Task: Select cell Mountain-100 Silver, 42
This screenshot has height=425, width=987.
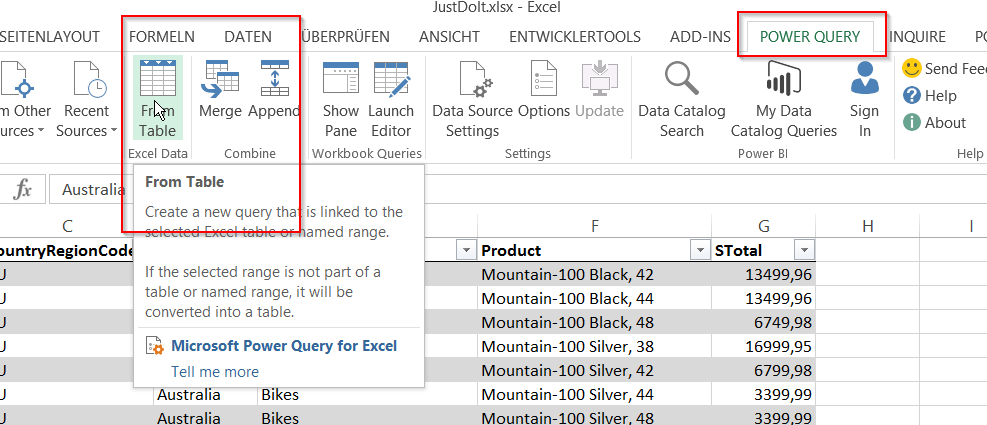Action: coord(594,370)
